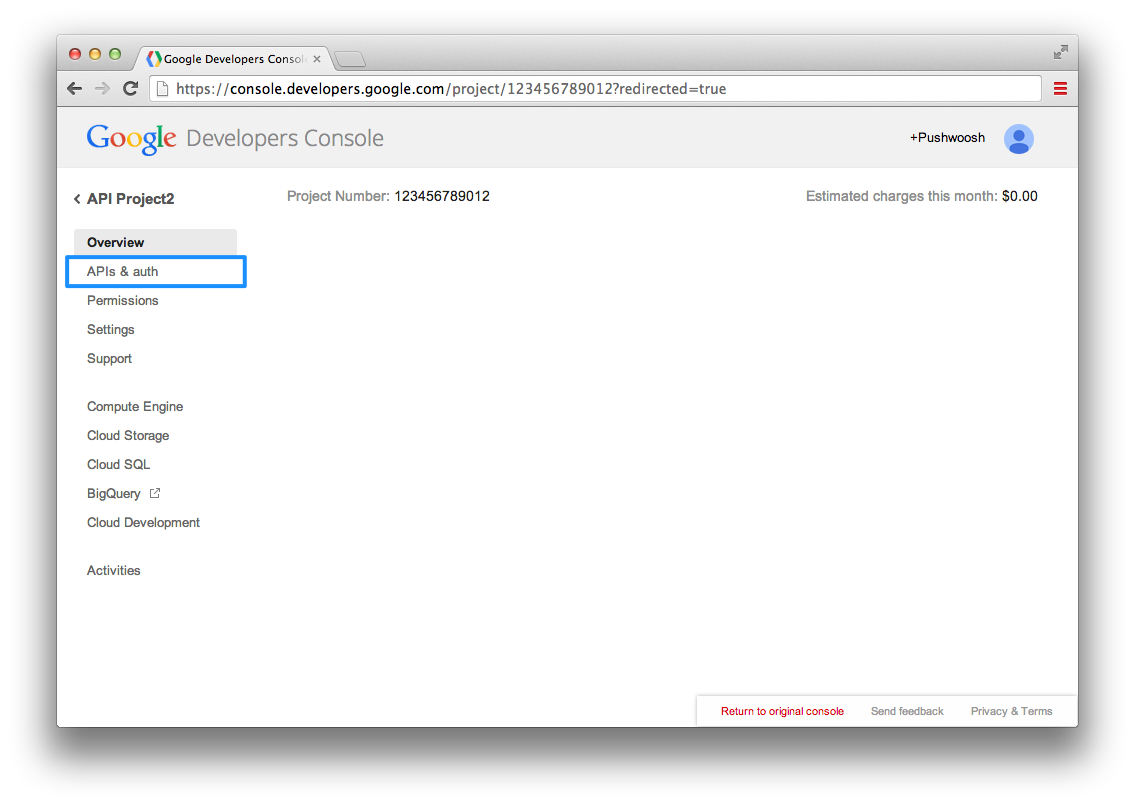The width and height of the screenshot is (1135, 806).
Task: Open Permissions in the sidebar
Action: [122, 301]
